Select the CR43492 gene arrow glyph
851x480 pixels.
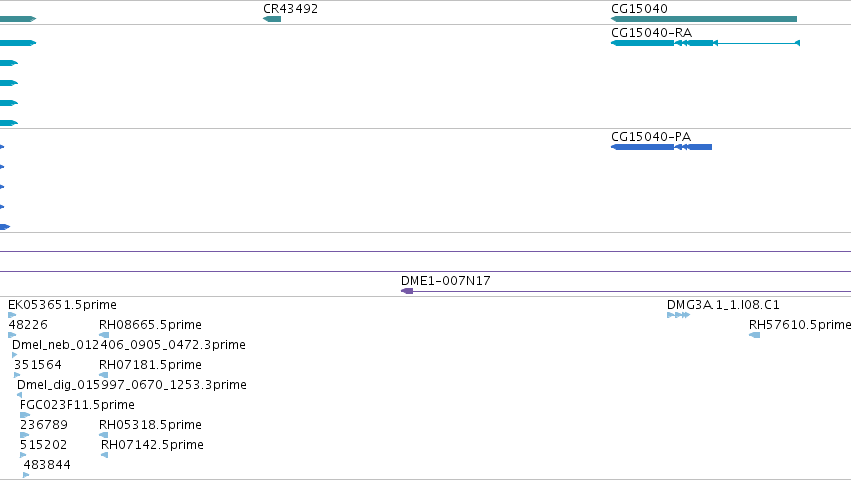click(x=272, y=19)
